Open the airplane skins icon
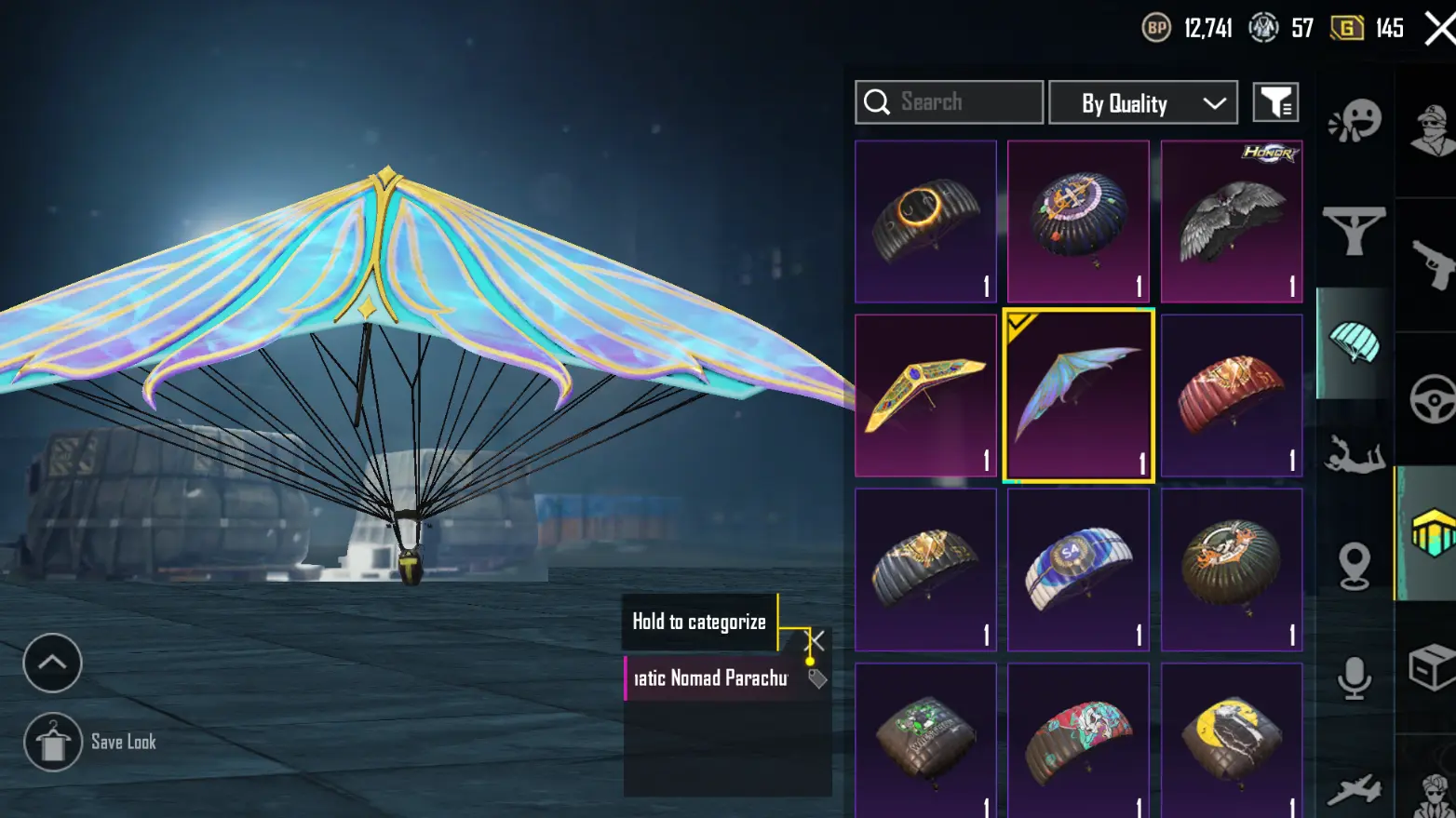 1355,791
